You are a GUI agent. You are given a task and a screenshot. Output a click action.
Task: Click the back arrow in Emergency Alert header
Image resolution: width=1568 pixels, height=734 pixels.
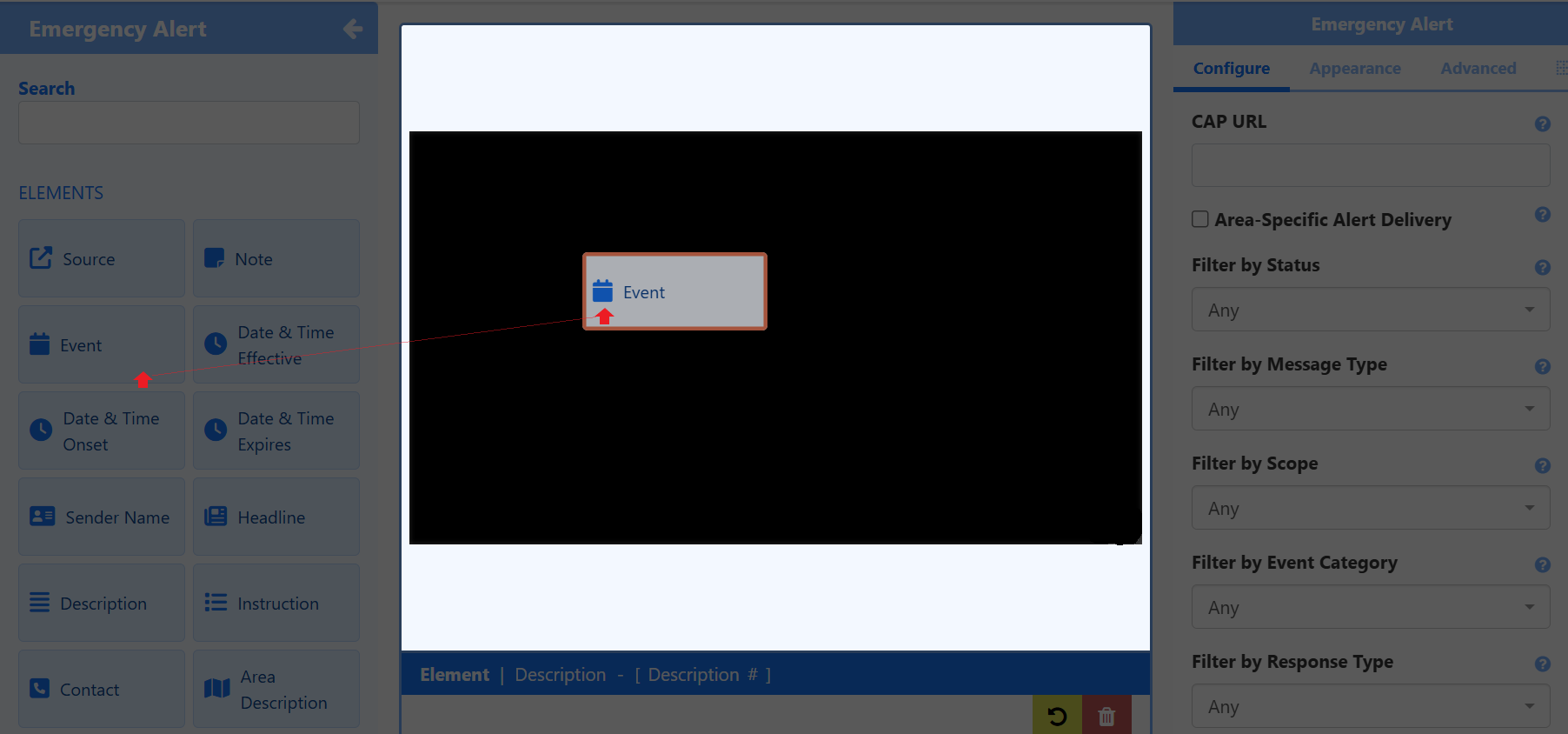point(352,29)
